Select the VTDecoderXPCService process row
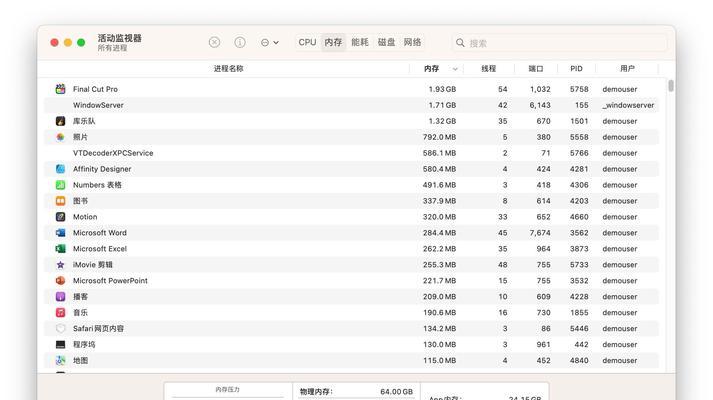The width and height of the screenshot is (713, 400). point(351,153)
